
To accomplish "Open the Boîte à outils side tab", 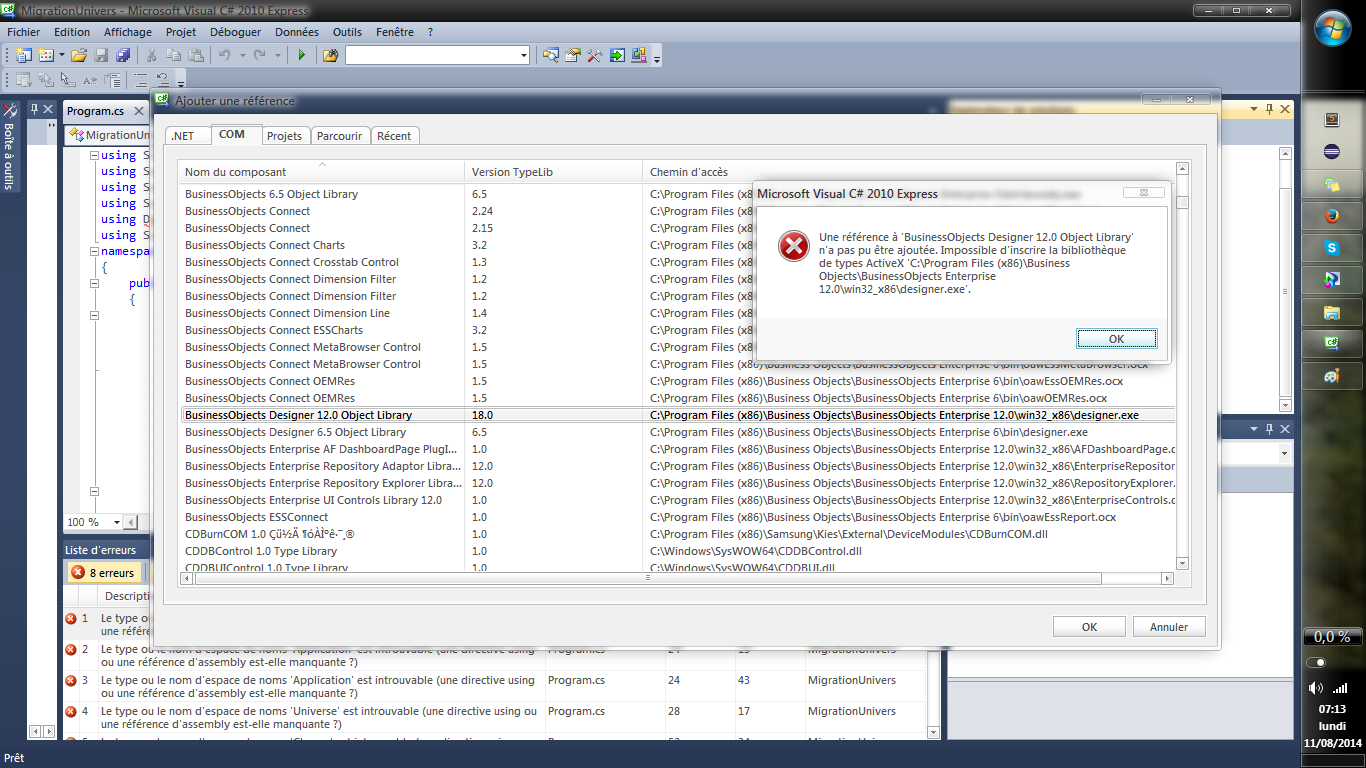I will point(9,146).
